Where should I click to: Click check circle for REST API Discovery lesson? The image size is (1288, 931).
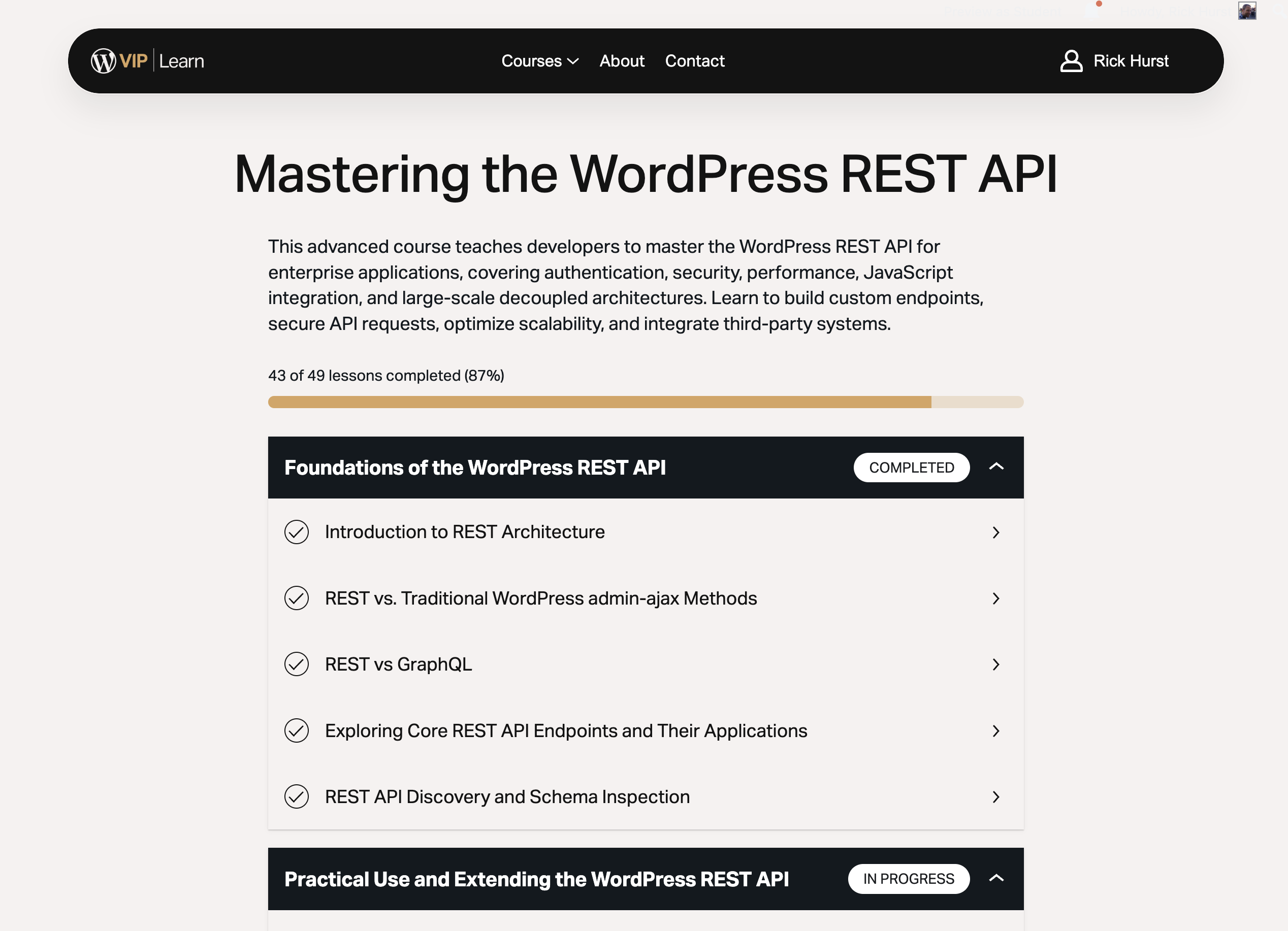tap(297, 796)
